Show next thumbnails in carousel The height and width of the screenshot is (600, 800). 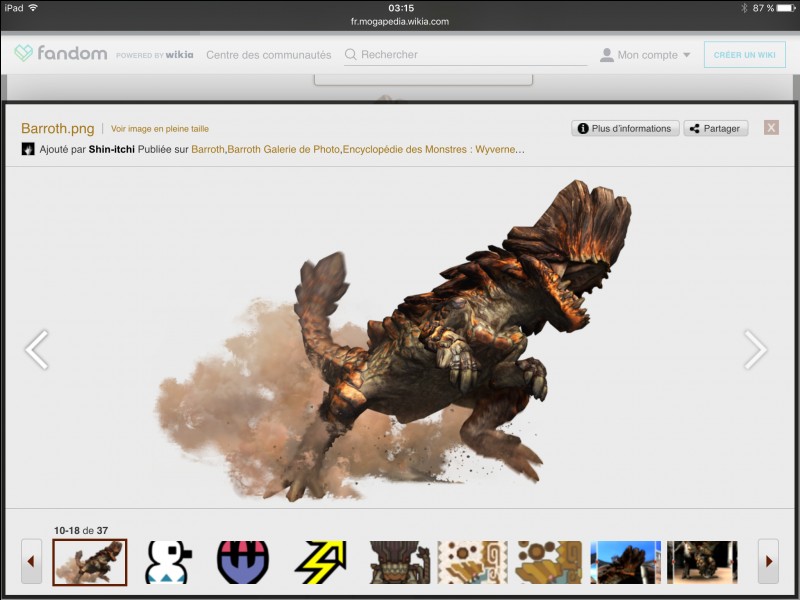click(x=768, y=561)
